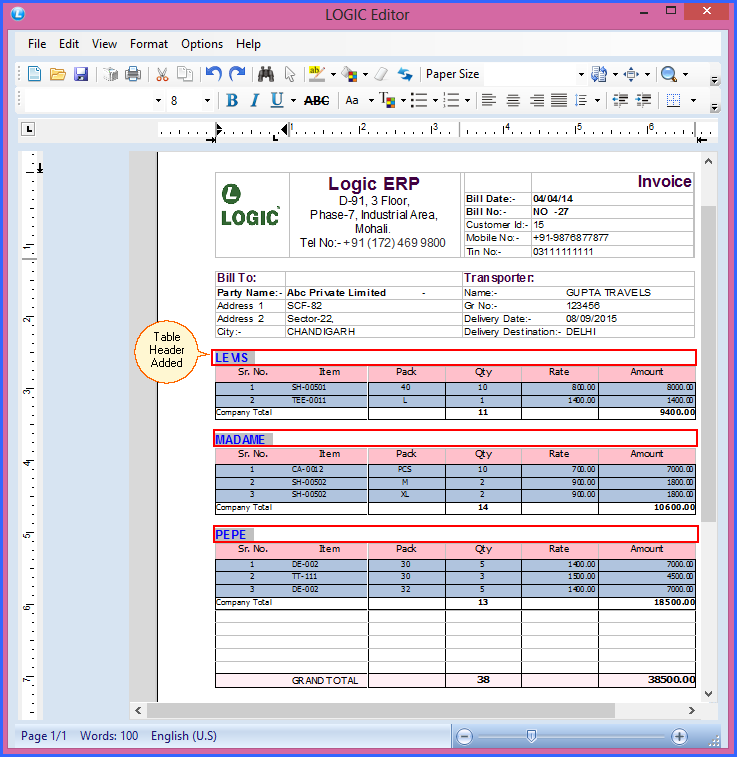
Task: Click the bulleted list icon
Action: point(418,100)
